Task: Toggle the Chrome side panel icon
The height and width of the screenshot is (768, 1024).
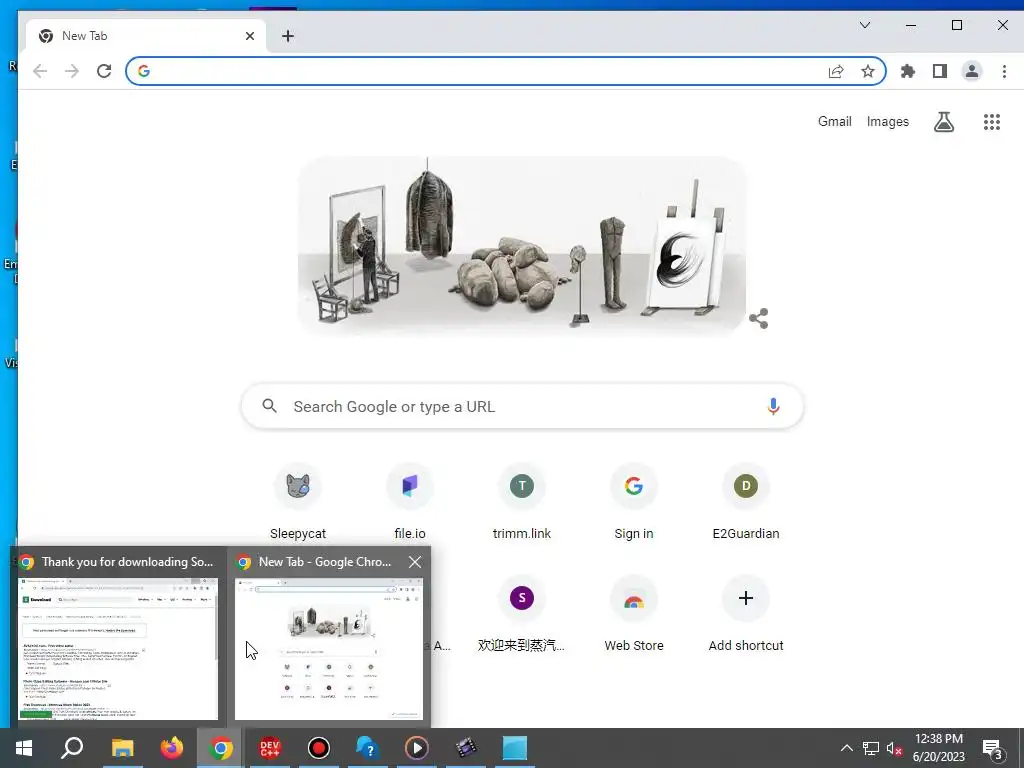Action: tap(940, 71)
